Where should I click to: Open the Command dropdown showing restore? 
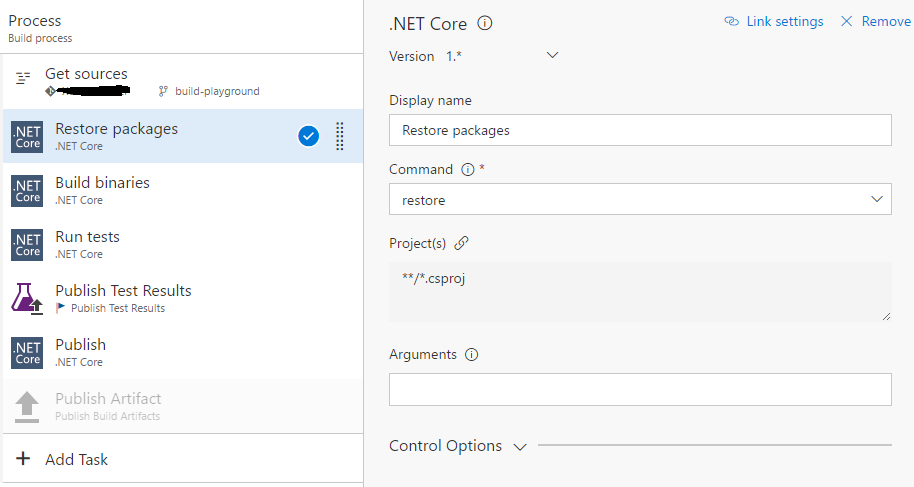(x=640, y=200)
